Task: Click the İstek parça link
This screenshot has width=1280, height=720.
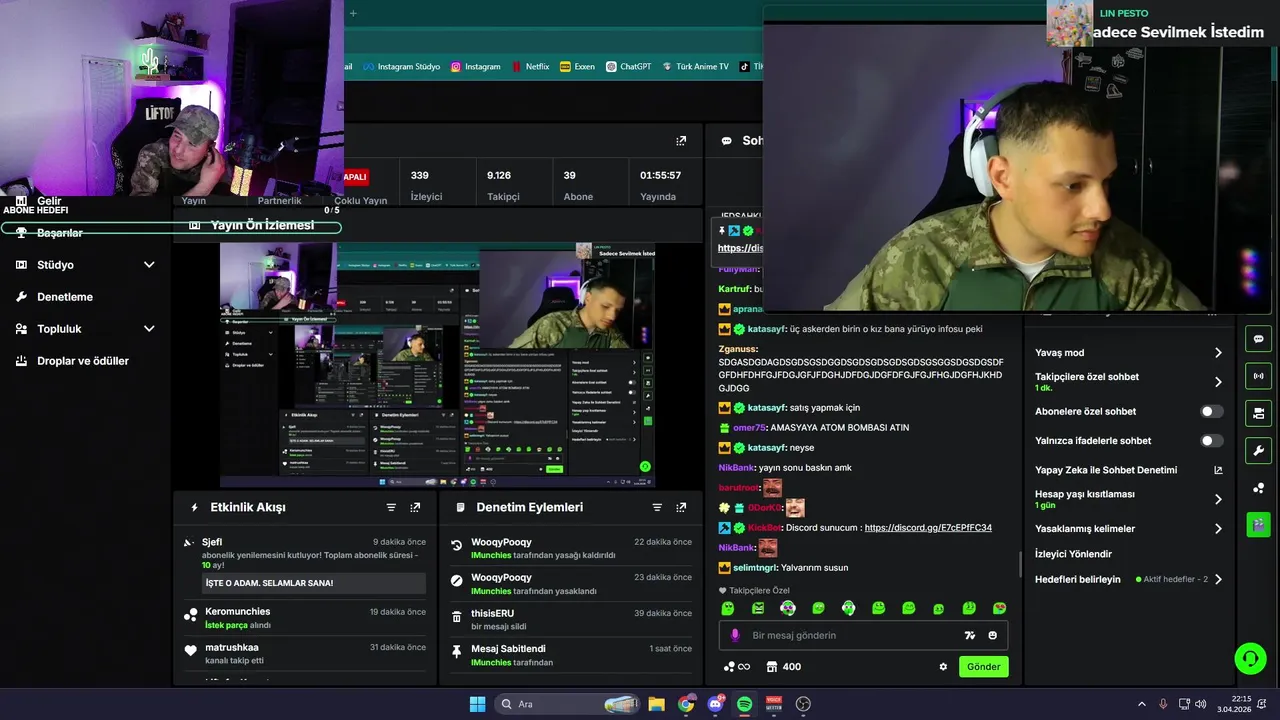Action: [x=226, y=625]
